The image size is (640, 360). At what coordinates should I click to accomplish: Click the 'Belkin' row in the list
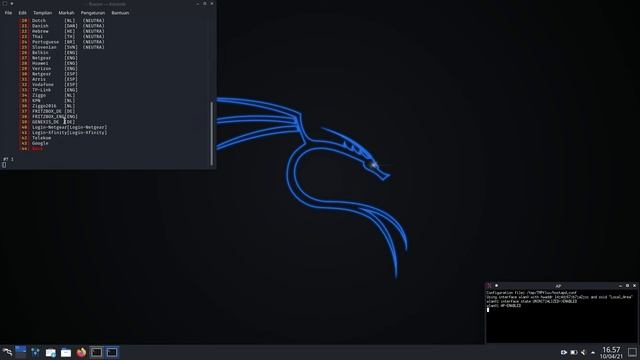[x=49, y=52]
